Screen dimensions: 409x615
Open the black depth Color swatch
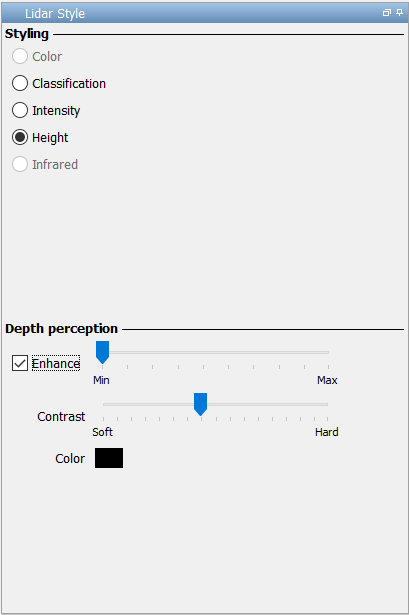click(x=109, y=458)
